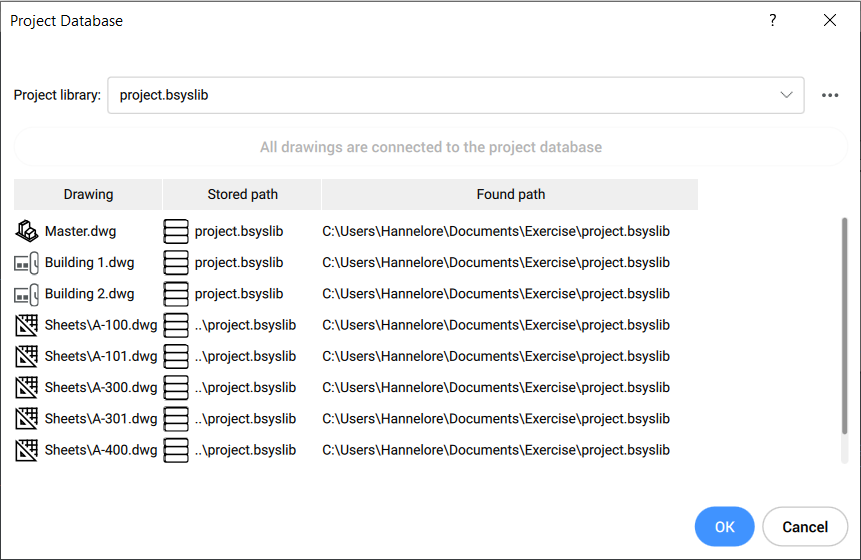
Task: Click the Master.dwg model drawing icon
Action: point(27,232)
